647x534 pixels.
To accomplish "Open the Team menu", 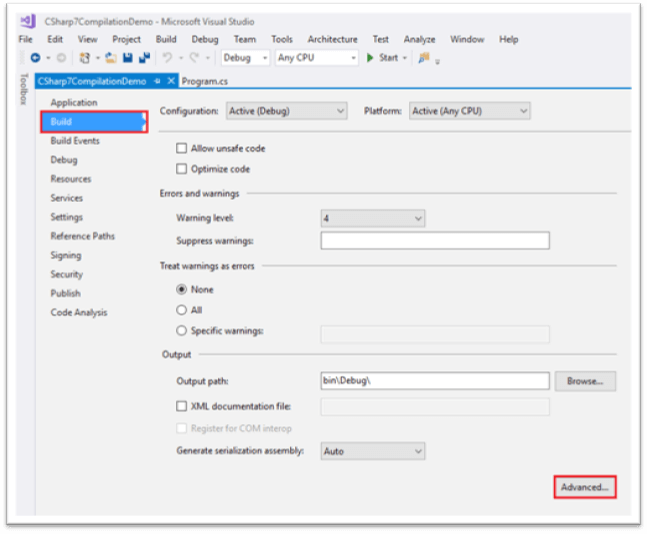I will tap(245, 39).
